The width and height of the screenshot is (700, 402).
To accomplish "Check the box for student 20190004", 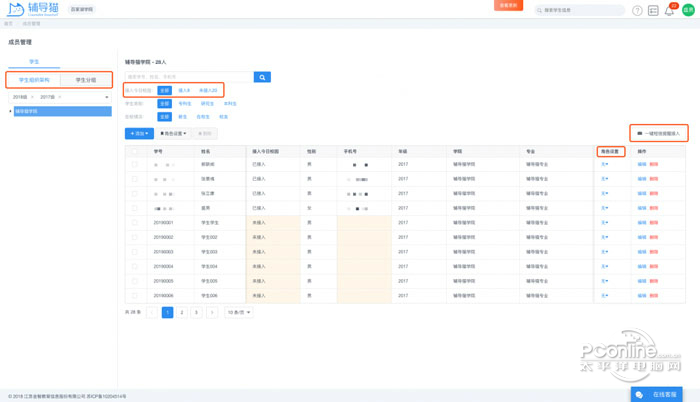I will click(x=134, y=266).
